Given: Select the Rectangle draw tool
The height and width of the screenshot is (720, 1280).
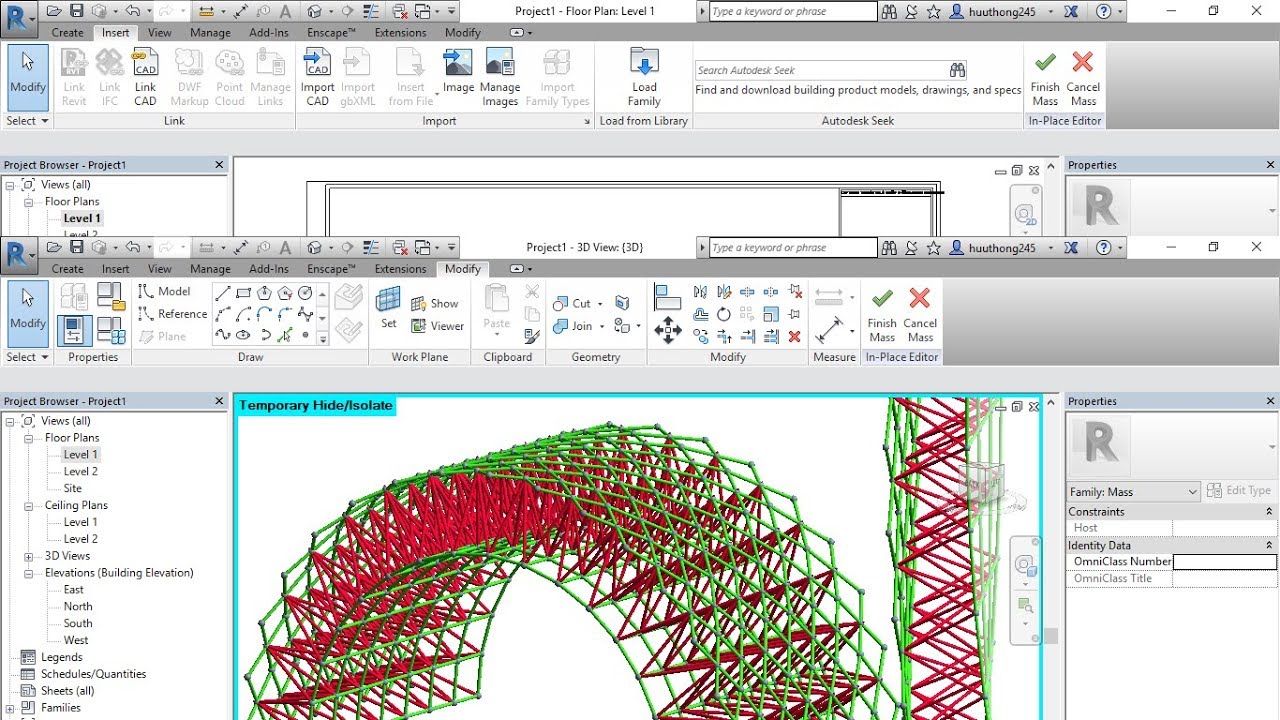Looking at the screenshot, I should tap(243, 293).
